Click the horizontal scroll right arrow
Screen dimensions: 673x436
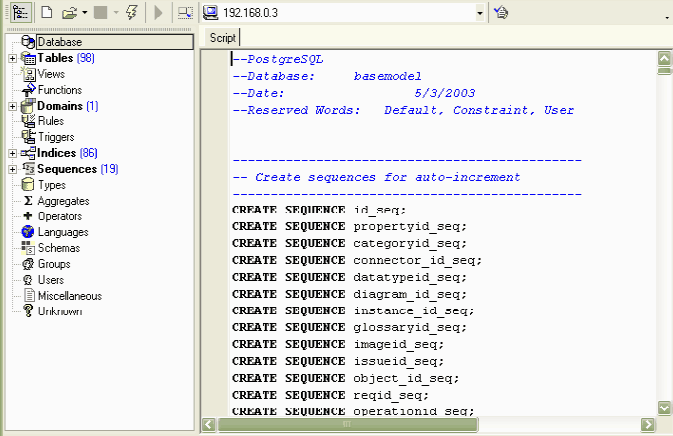click(x=647, y=424)
